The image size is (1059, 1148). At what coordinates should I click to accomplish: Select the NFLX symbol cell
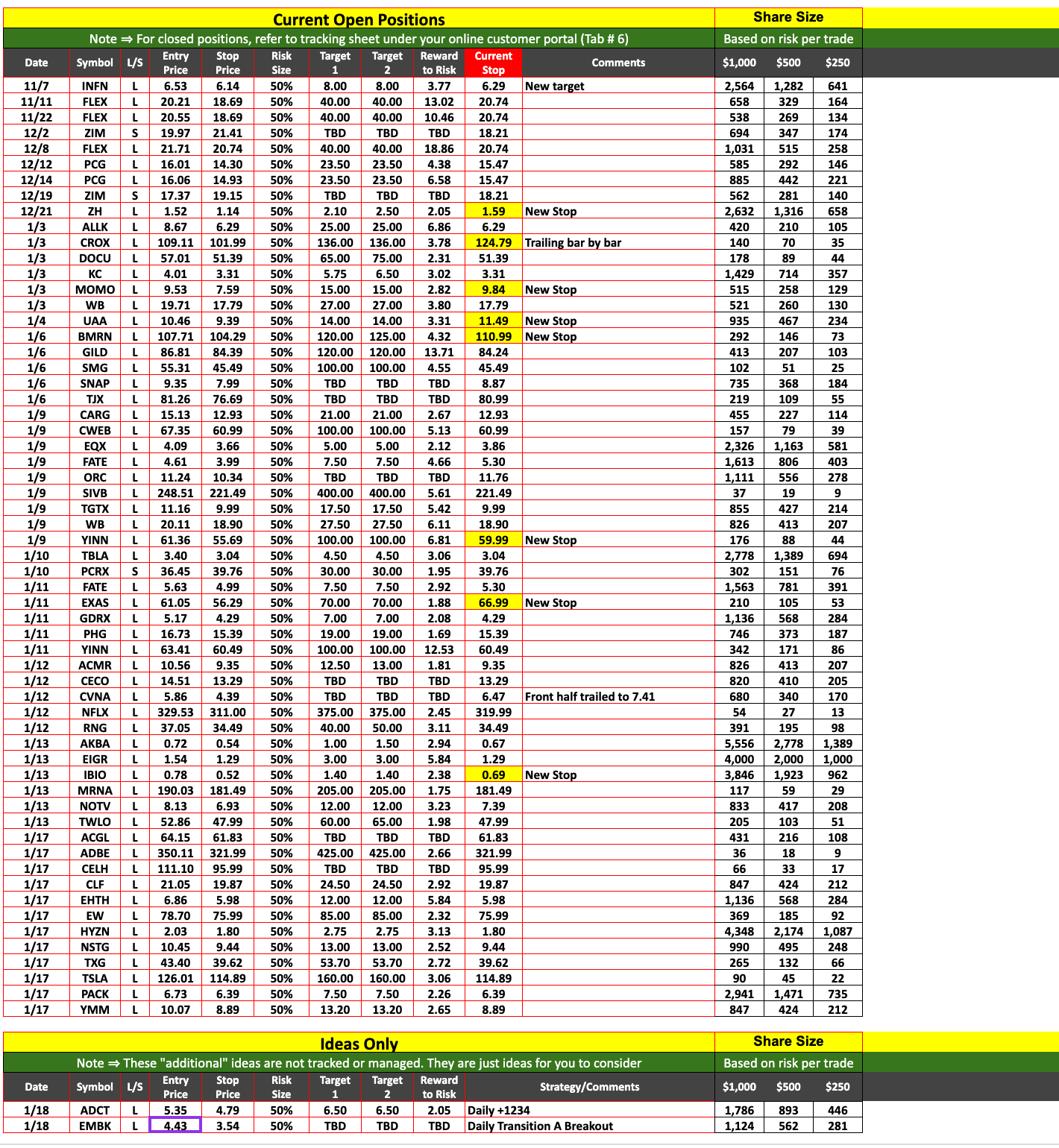[x=95, y=712]
